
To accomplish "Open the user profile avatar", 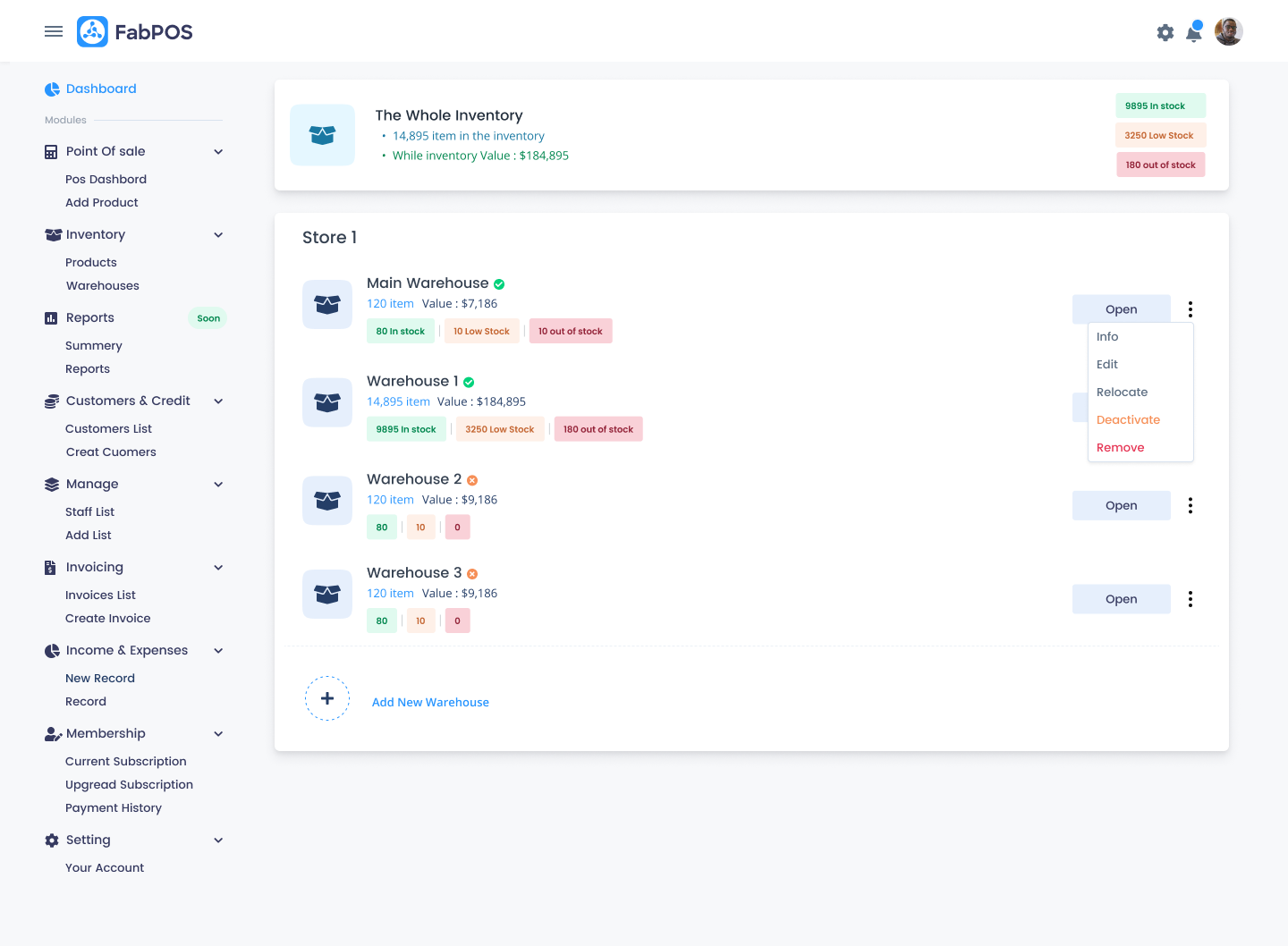I will click(x=1229, y=31).
